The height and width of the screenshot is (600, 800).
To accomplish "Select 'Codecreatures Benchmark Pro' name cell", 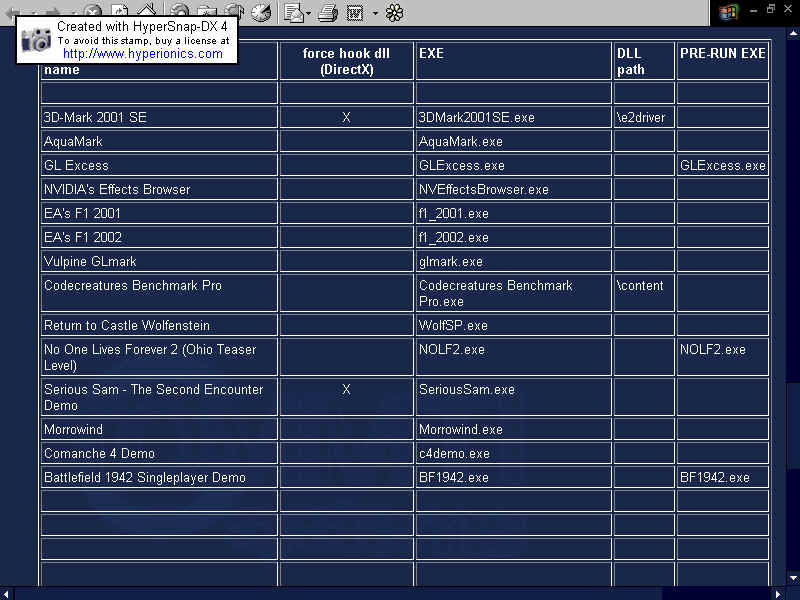I will point(159,293).
